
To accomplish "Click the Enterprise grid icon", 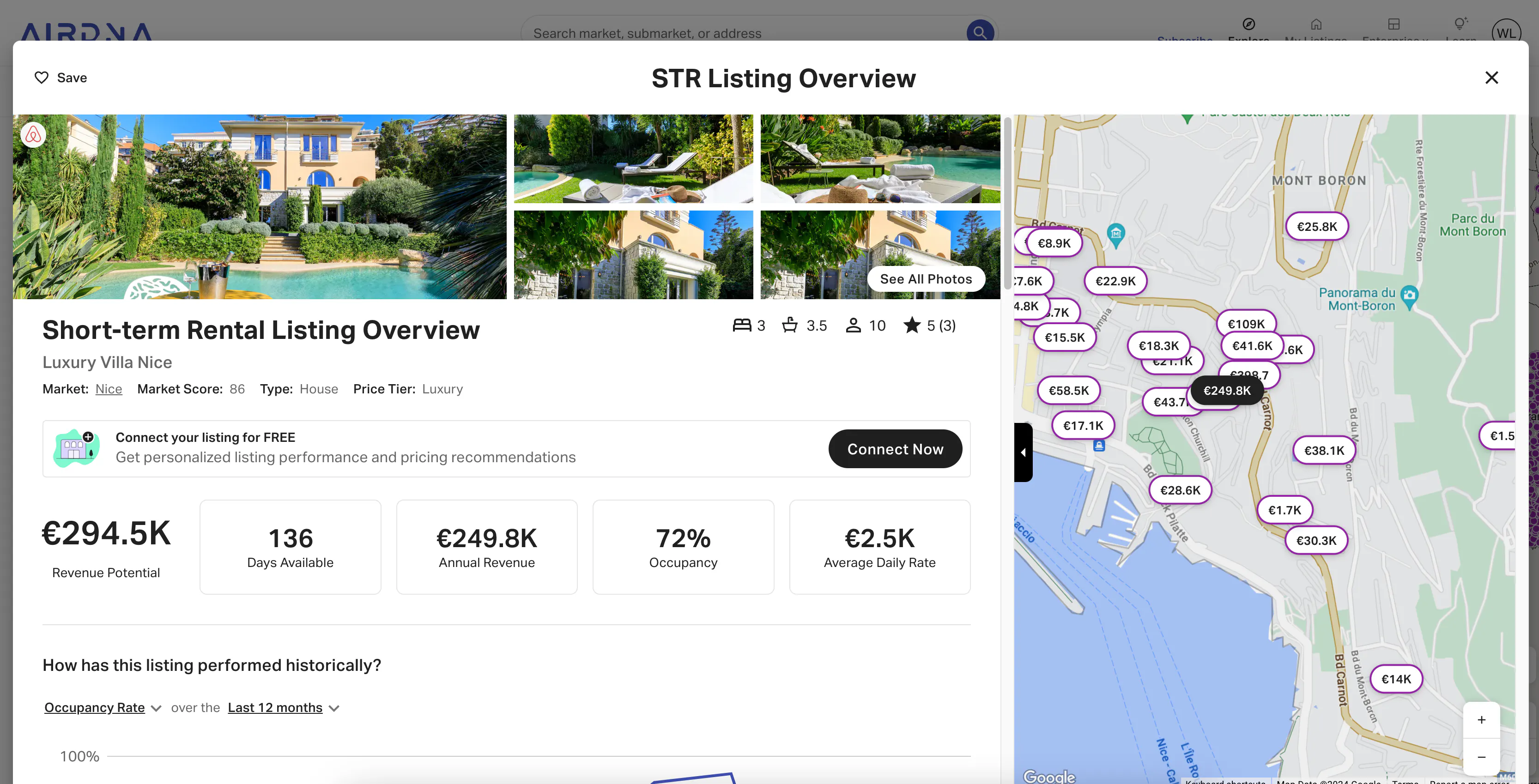I will click(1393, 24).
